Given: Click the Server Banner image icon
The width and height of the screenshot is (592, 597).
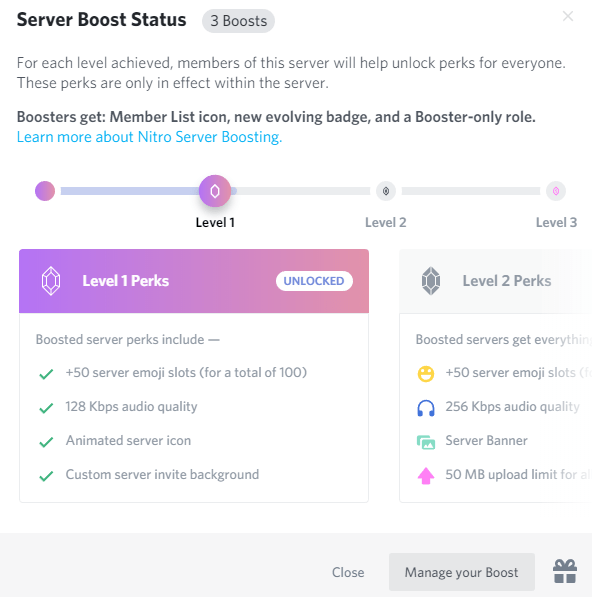Looking at the screenshot, I should tap(426, 442).
